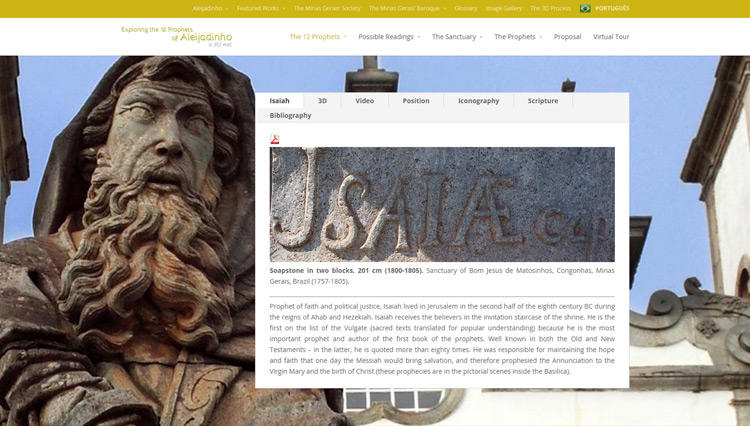Viewport: 750px width, 426px height.
Task: Open The Sanctuary menu
Action: [454, 37]
